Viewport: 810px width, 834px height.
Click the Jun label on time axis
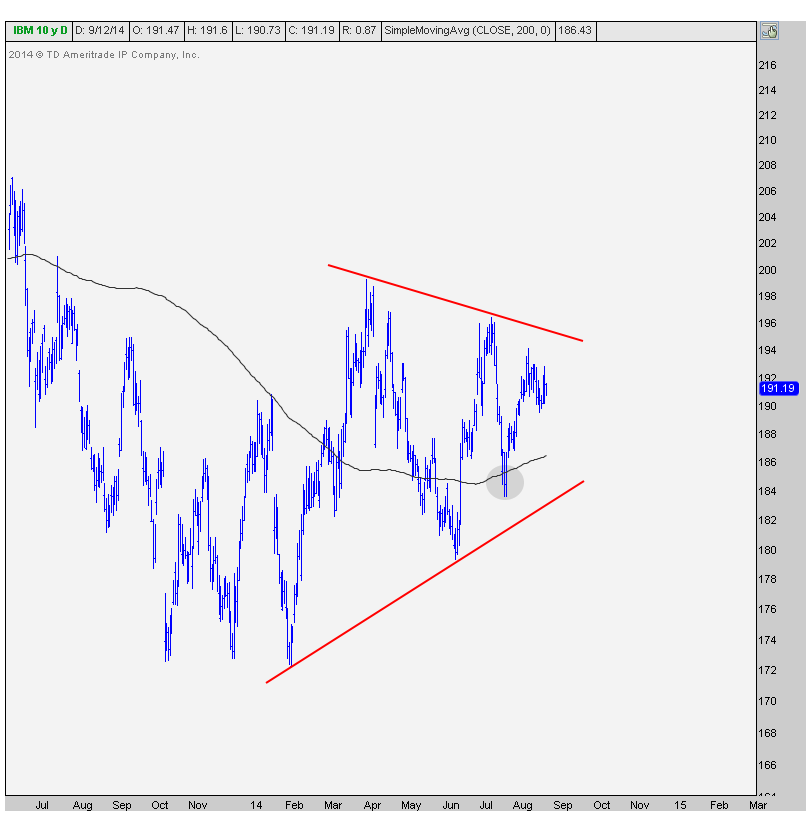pos(451,805)
